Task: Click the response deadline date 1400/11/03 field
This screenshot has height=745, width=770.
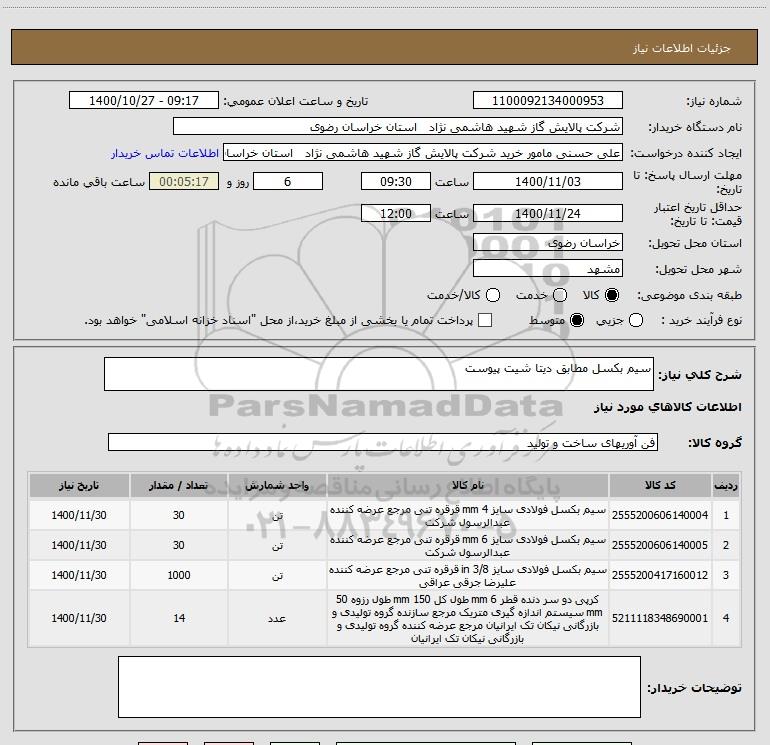Action: [x=548, y=181]
